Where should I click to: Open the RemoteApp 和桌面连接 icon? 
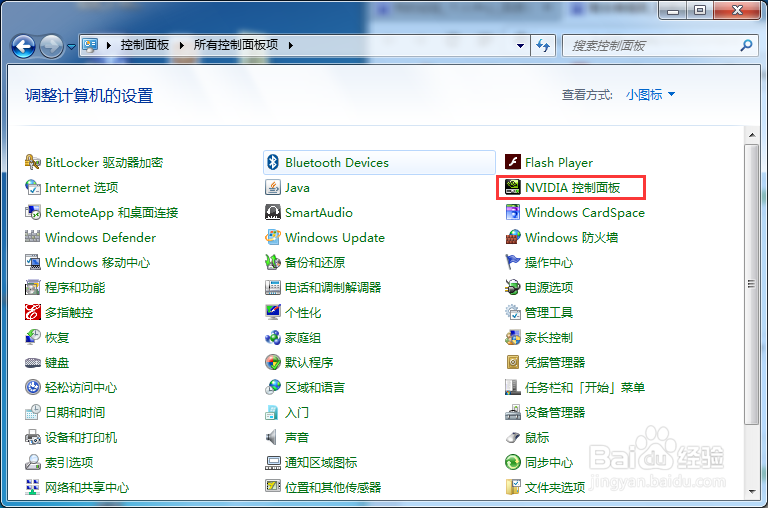[32, 212]
